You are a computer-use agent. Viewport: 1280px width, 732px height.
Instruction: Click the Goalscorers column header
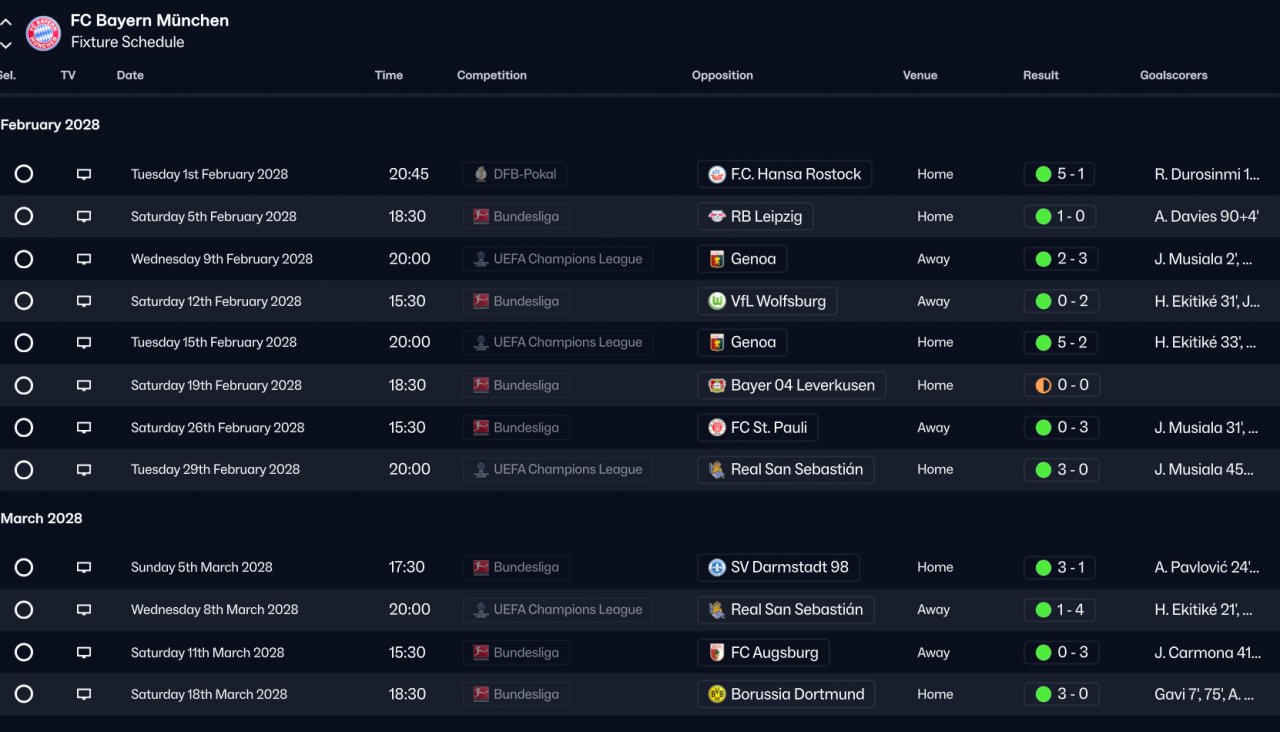(1174, 75)
